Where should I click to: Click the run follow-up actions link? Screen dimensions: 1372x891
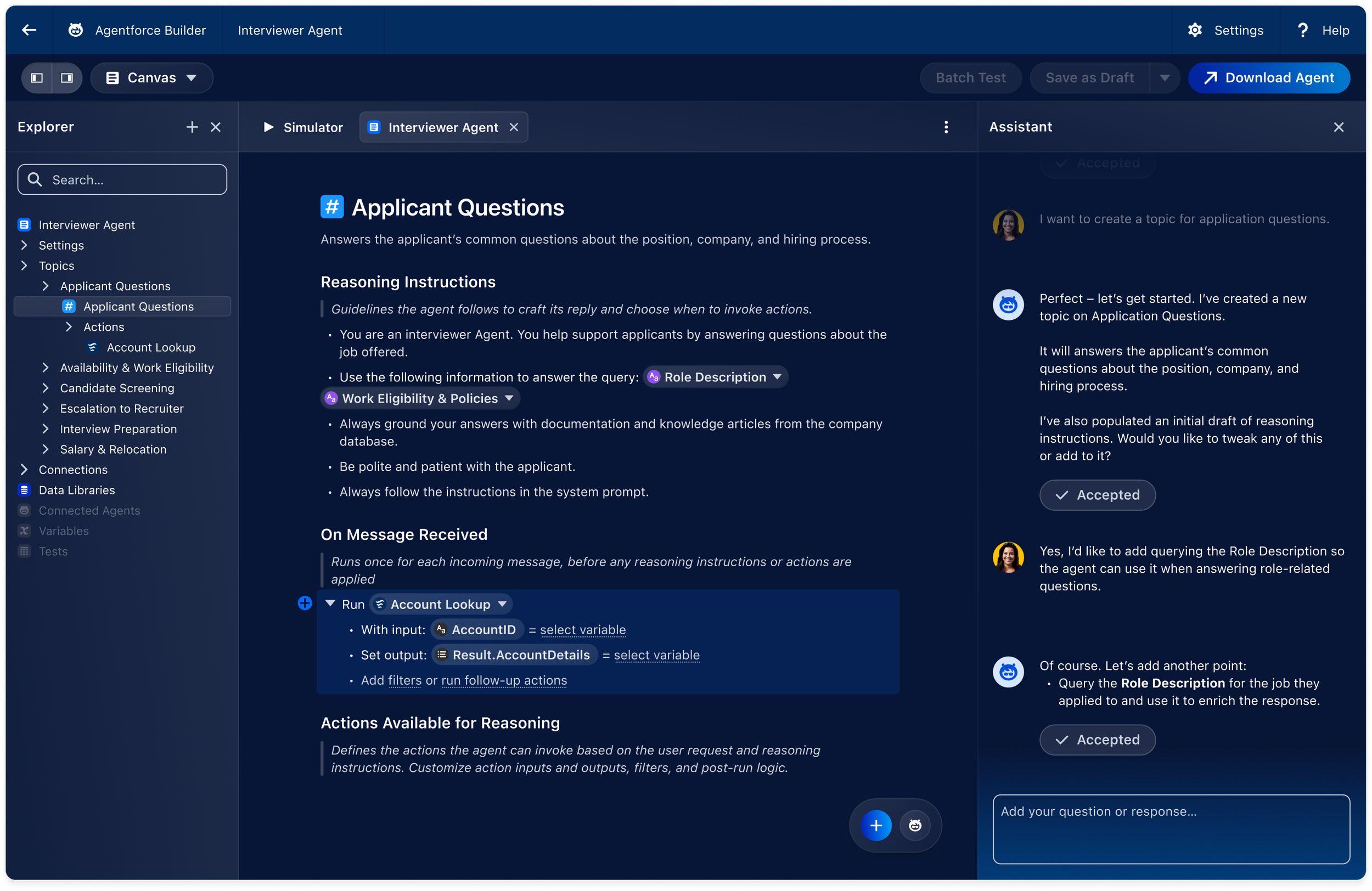(504, 681)
